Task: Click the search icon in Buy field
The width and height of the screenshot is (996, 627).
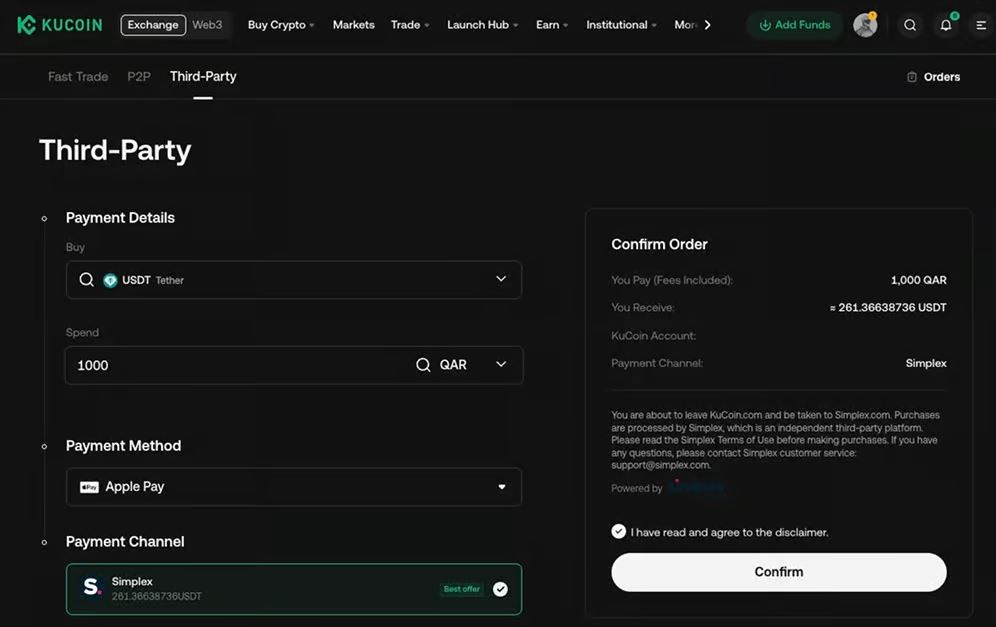Action: pyautogui.click(x=86, y=280)
